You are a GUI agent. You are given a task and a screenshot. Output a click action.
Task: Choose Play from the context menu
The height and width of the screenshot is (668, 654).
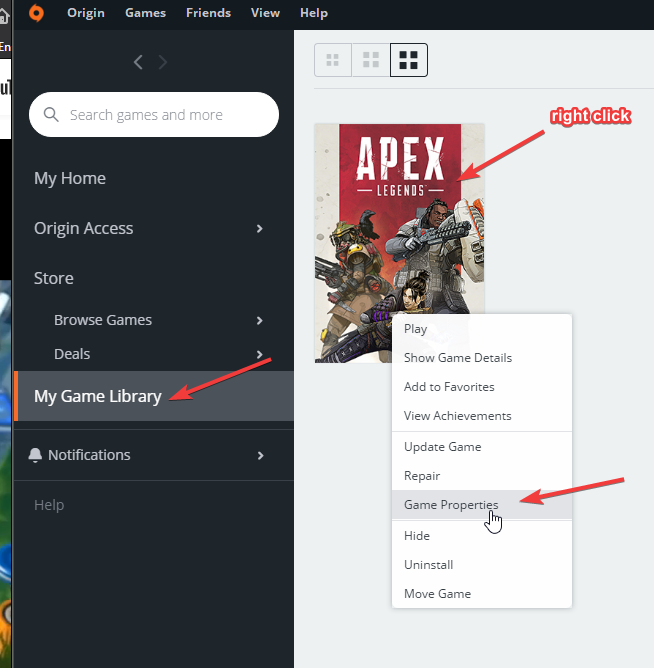[482, 329]
